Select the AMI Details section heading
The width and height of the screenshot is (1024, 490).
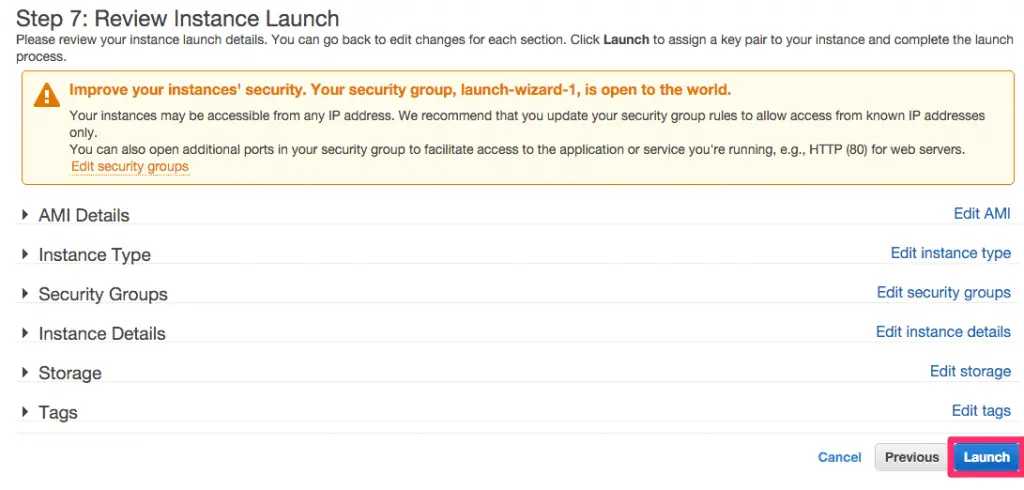[84, 215]
